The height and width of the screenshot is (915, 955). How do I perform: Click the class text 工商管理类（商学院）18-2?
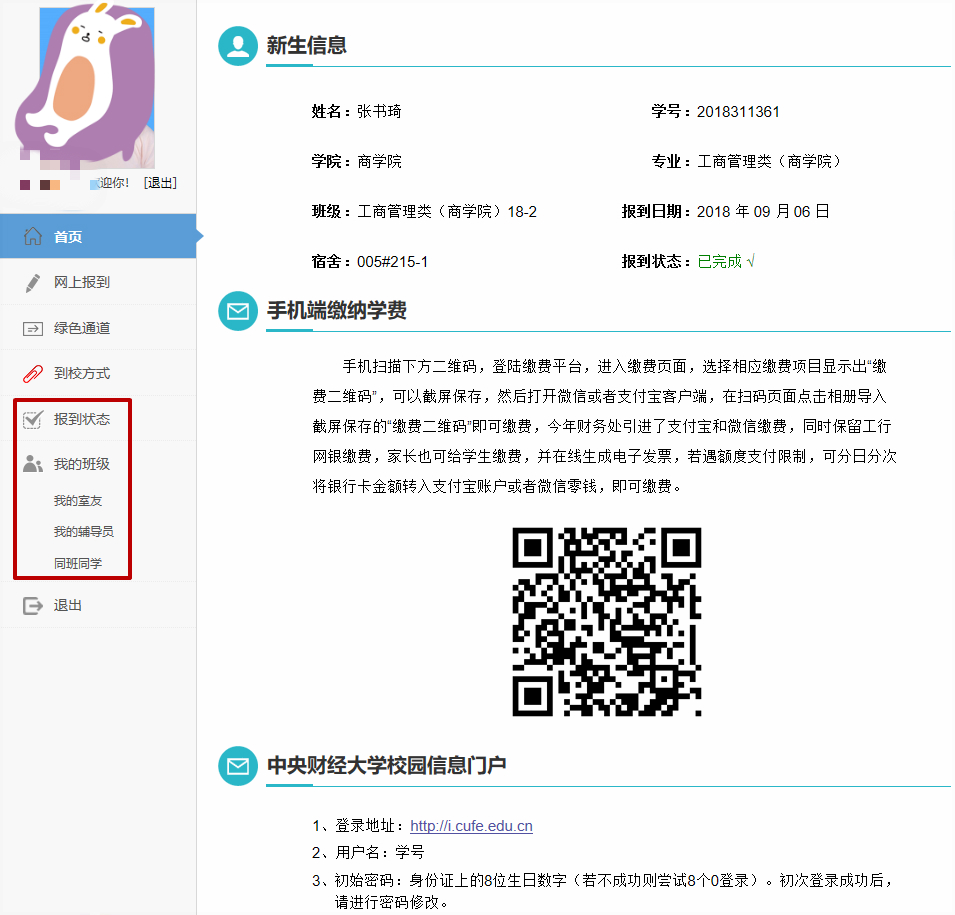click(446, 211)
